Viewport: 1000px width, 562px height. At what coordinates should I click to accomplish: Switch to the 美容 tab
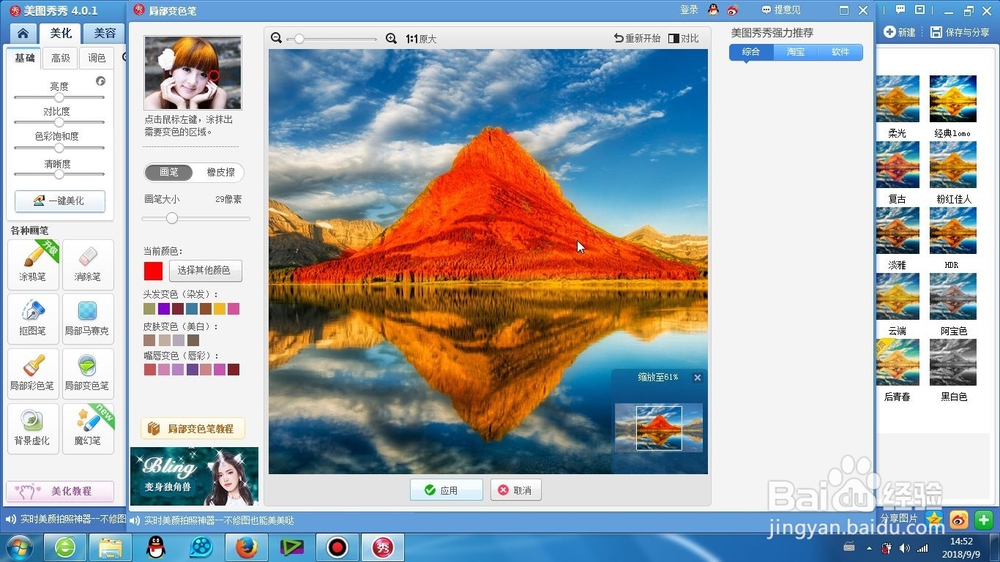tap(105, 33)
